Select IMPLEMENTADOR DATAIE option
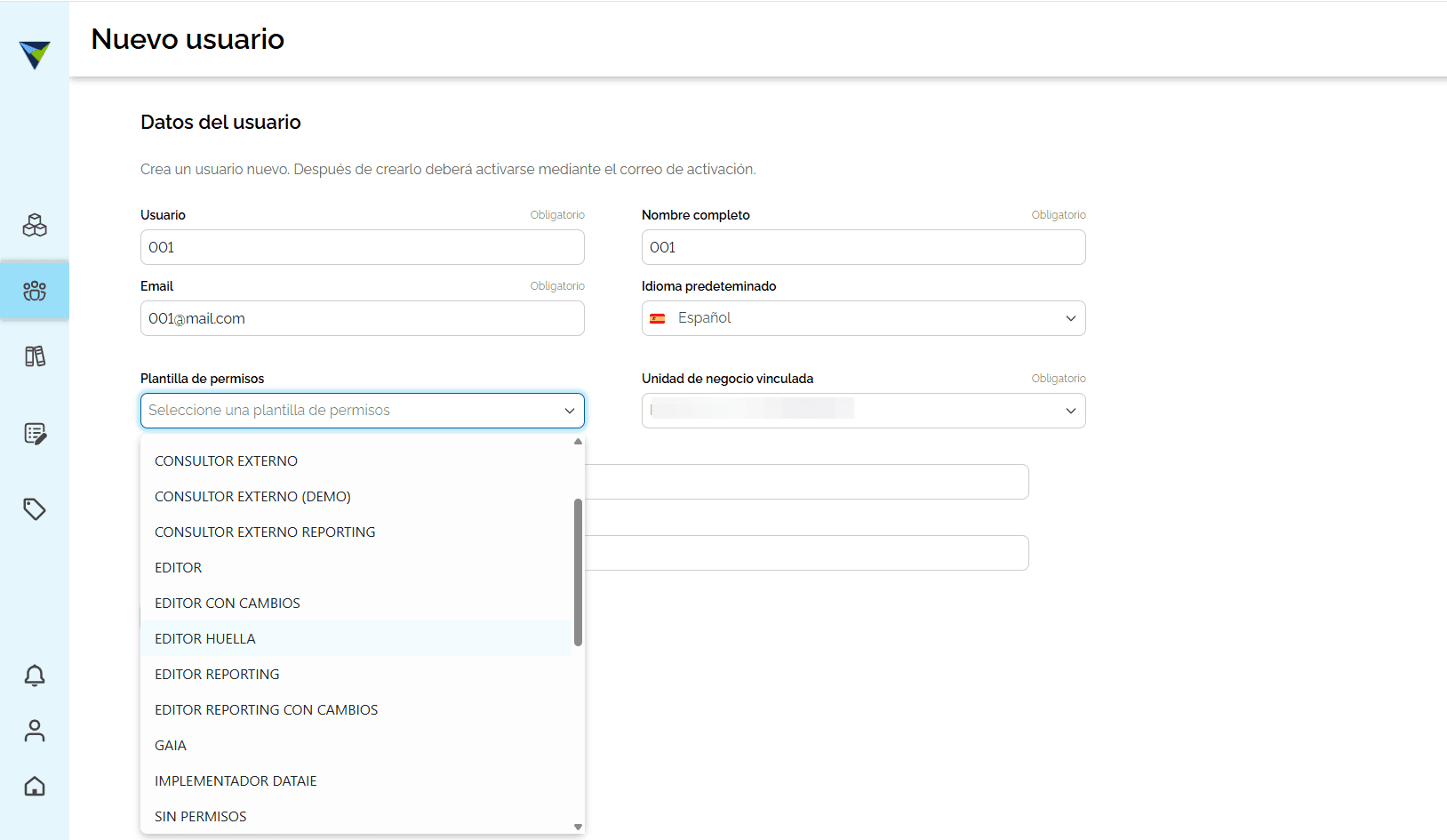 pos(356,780)
